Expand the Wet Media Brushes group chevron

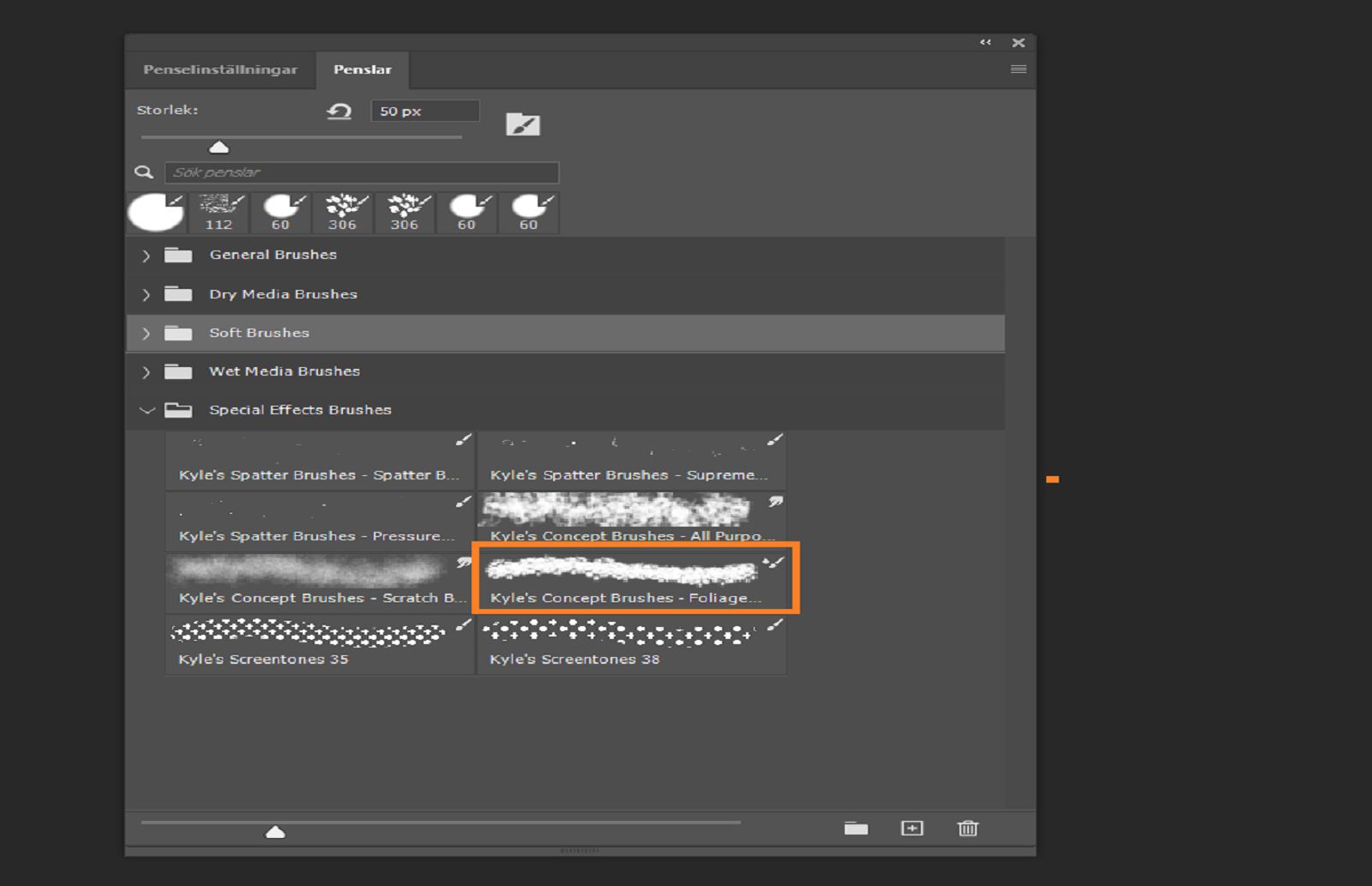pyautogui.click(x=146, y=372)
